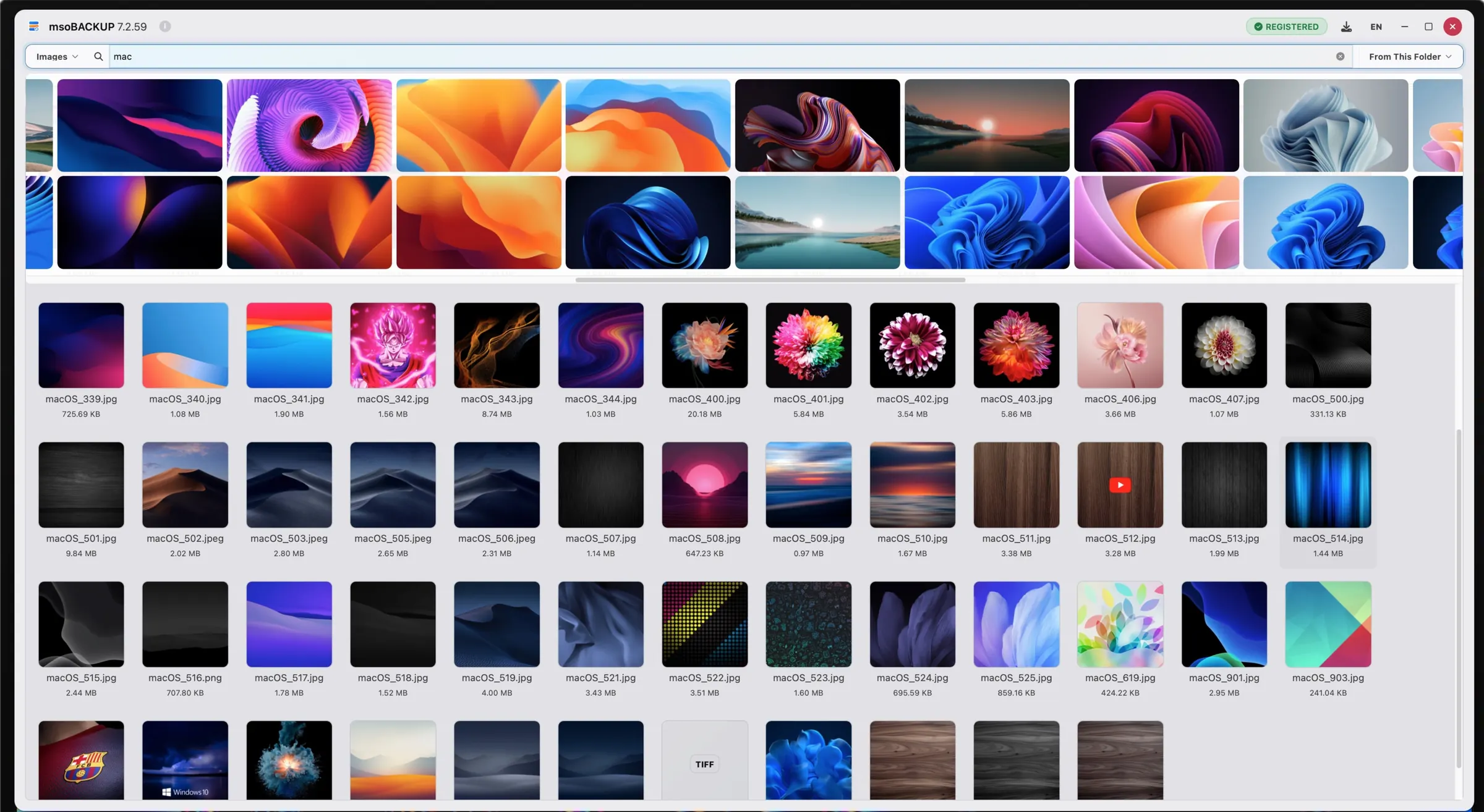
Task: Click the download icon in title bar
Action: coord(1346,27)
